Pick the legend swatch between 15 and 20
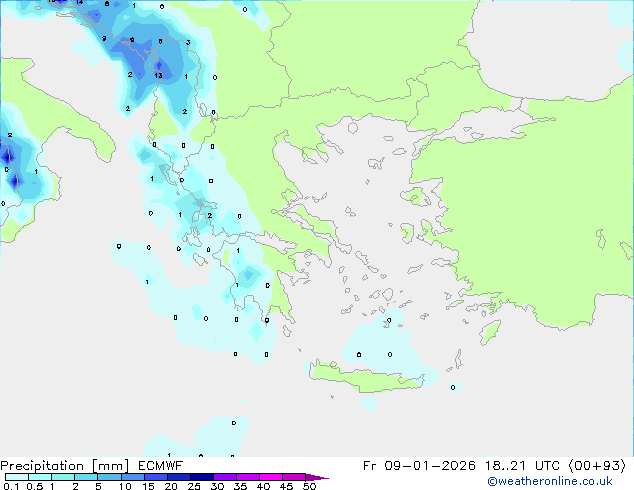Image resolution: width=634 pixels, height=490 pixels. click(x=156, y=477)
